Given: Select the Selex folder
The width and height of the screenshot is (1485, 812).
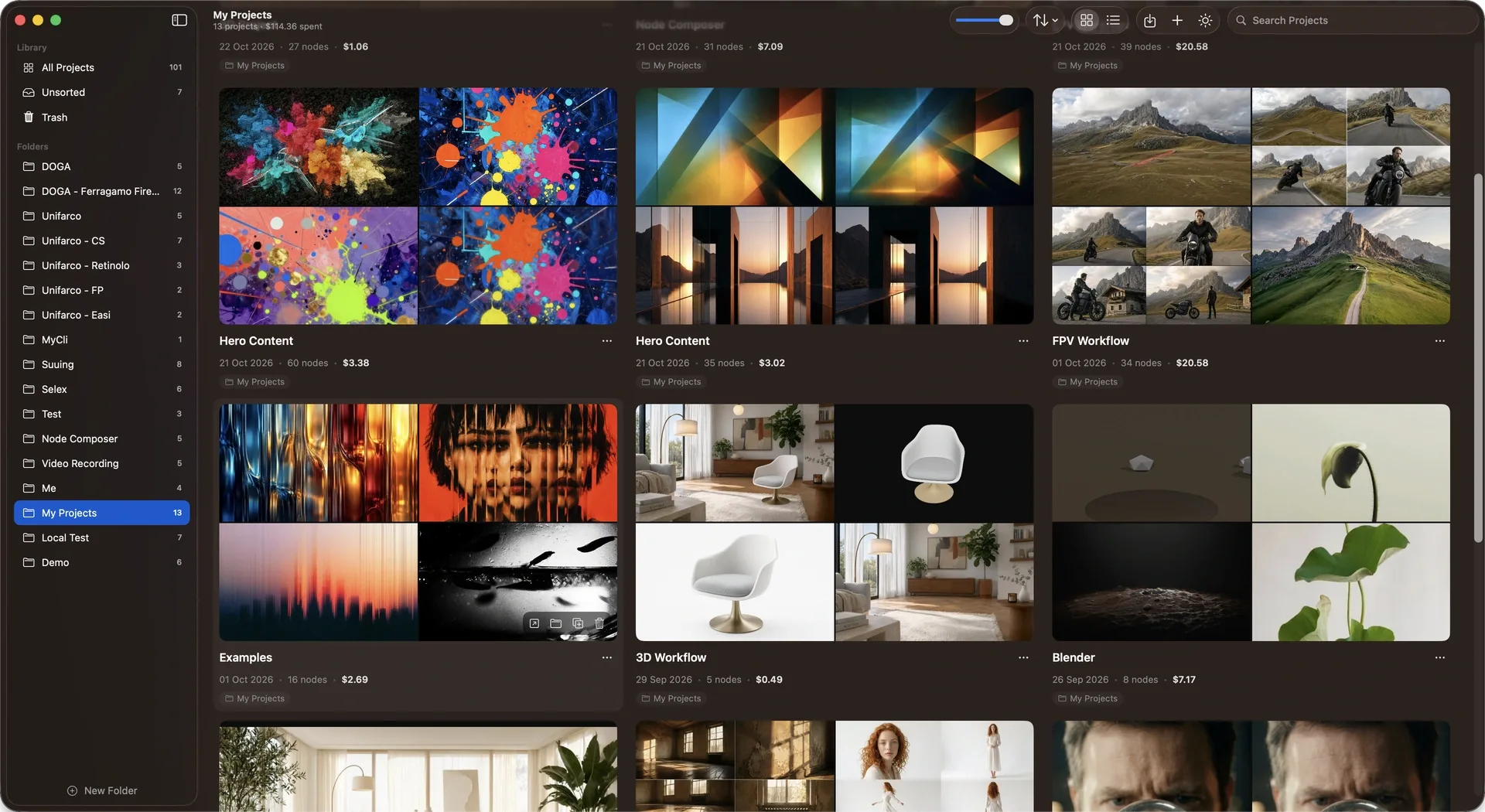Looking at the screenshot, I should pos(102,389).
